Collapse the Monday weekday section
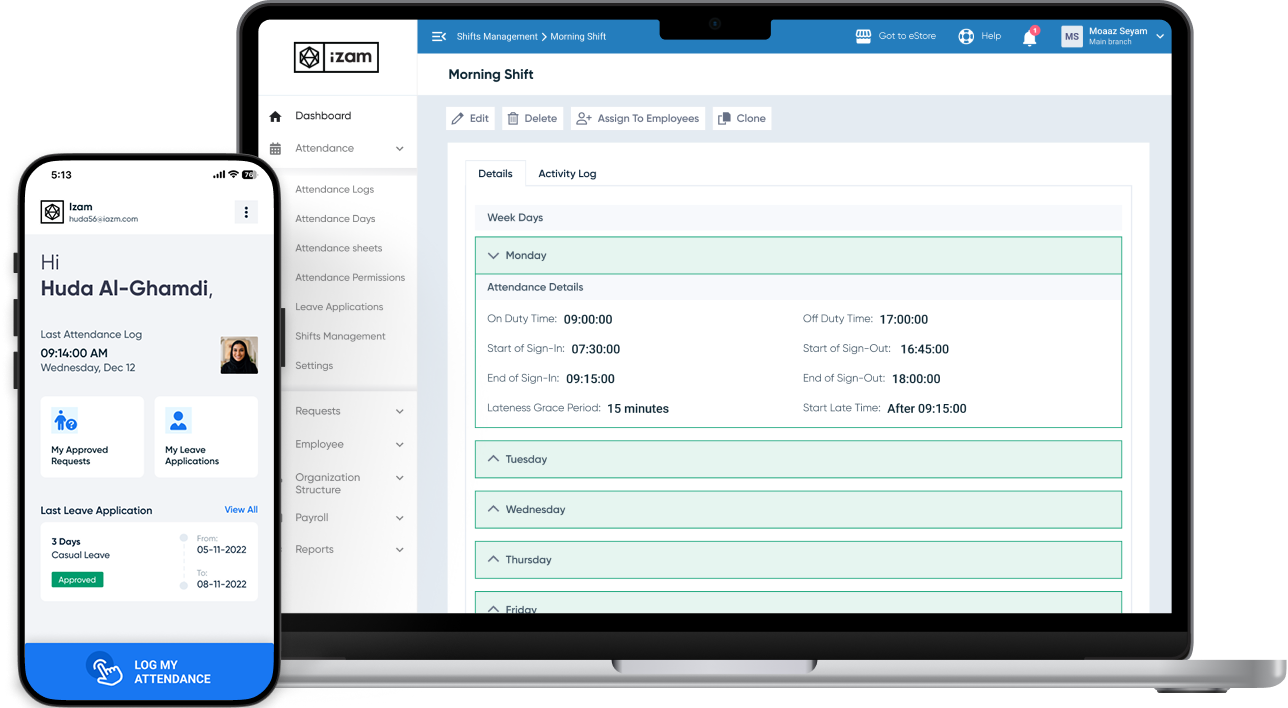This screenshot has width=1288, height=708. pyautogui.click(x=493, y=256)
